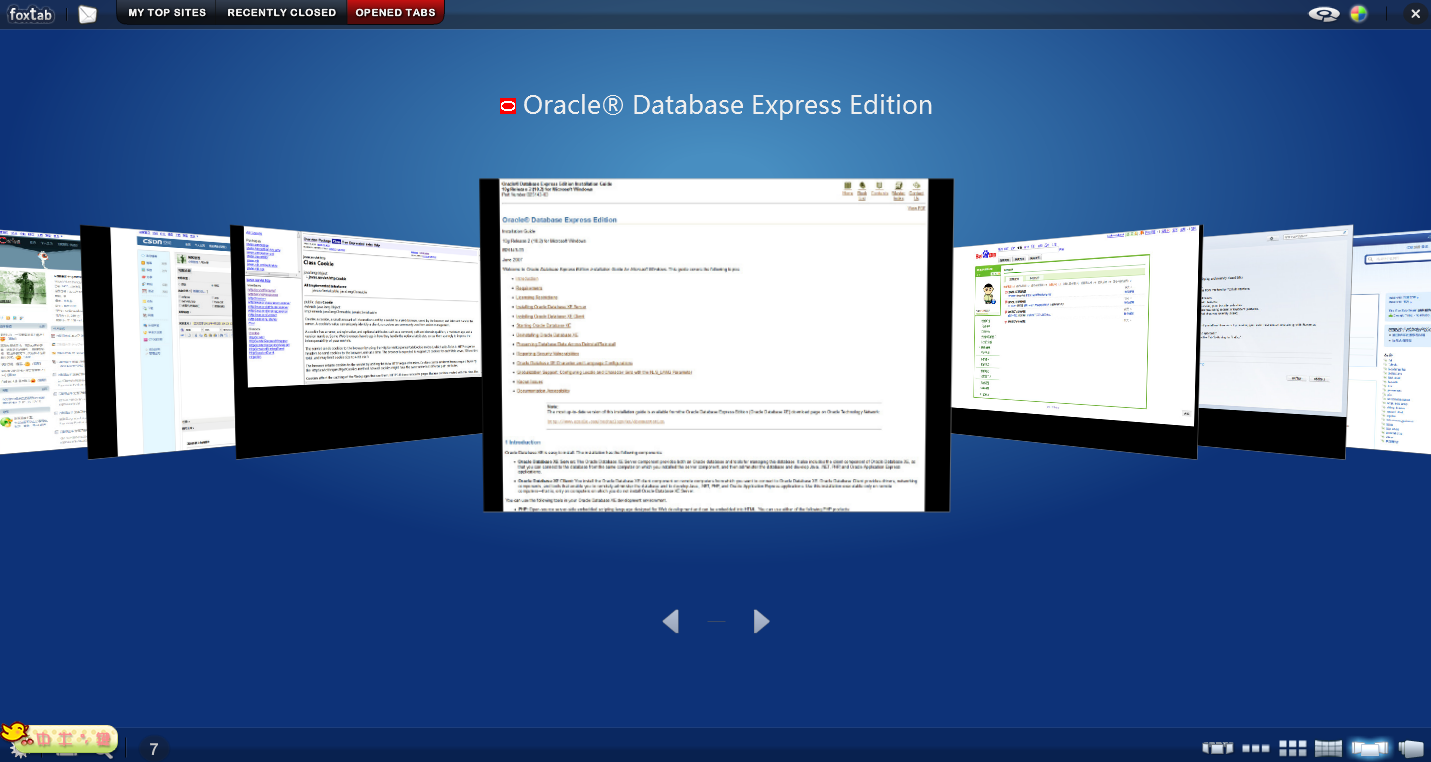The height and width of the screenshot is (762, 1431).
Task: Choose the curved wall layout icon
Action: (1328, 748)
